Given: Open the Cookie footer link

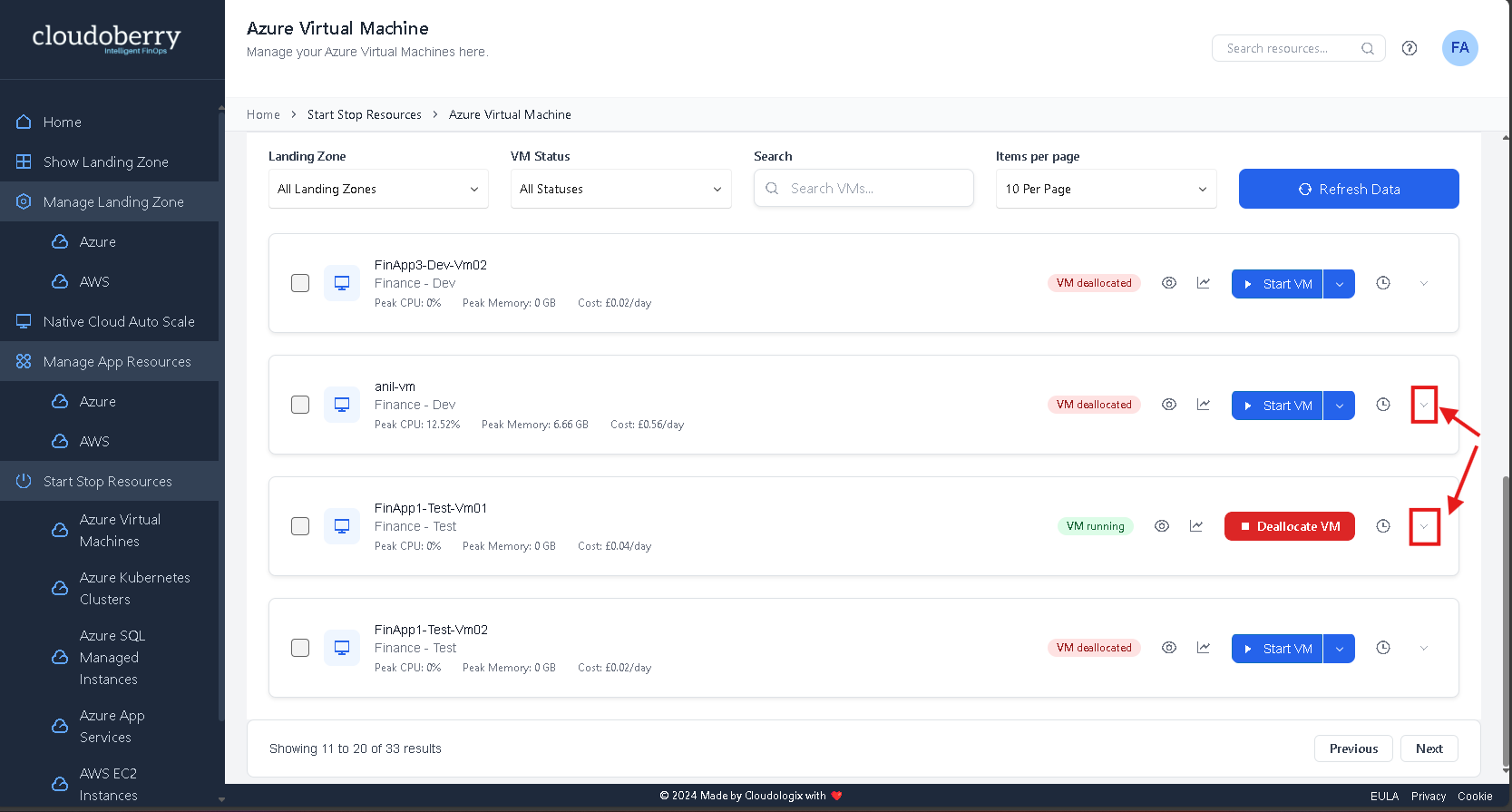Looking at the screenshot, I should (x=1475, y=796).
